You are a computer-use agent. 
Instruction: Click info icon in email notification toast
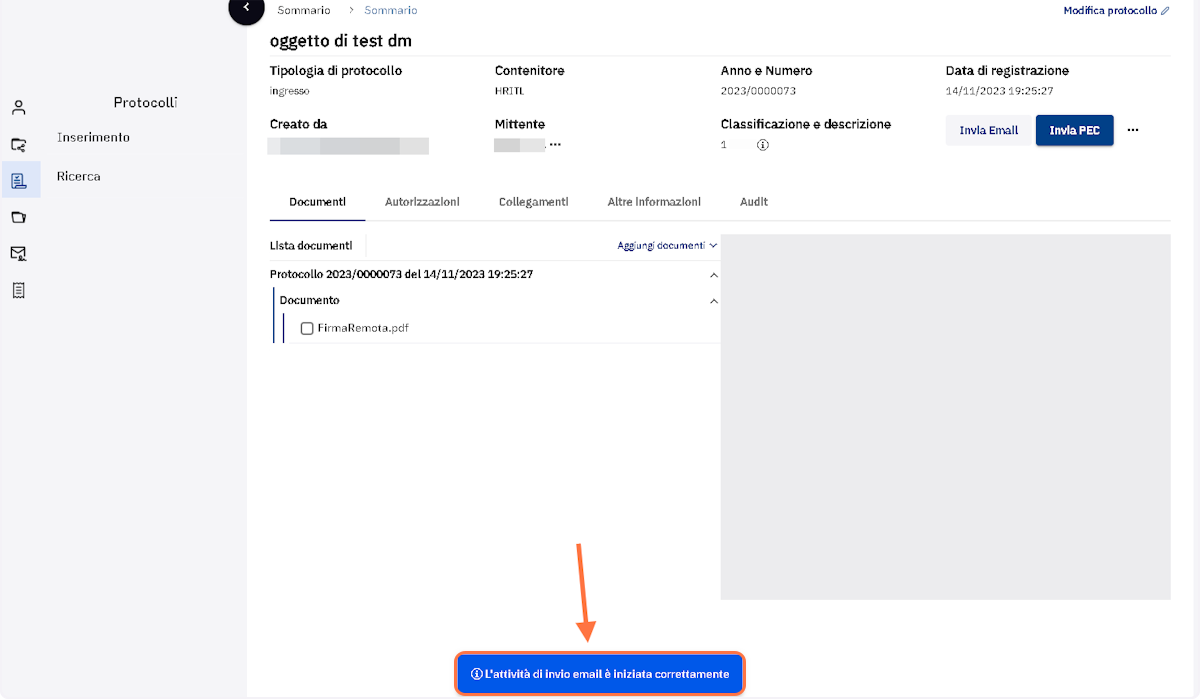pyautogui.click(x=477, y=675)
